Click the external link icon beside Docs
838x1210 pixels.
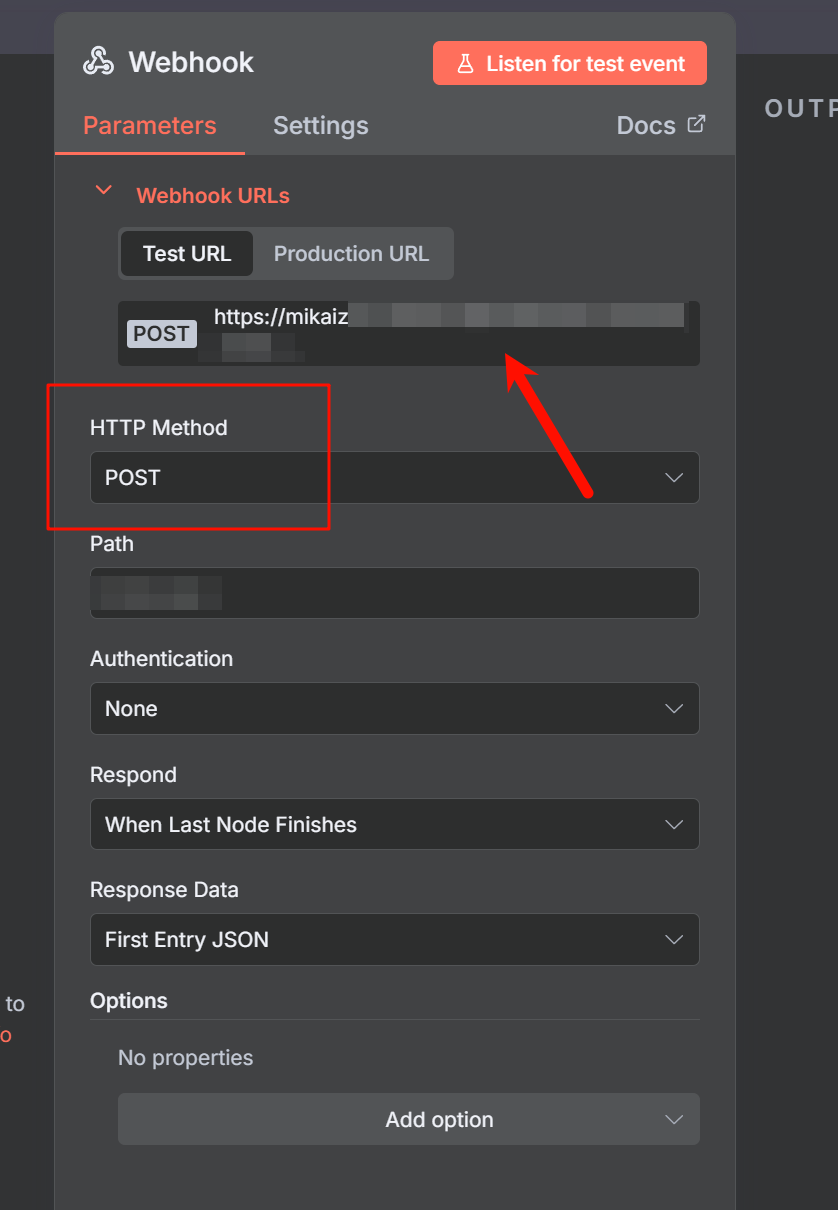point(696,124)
